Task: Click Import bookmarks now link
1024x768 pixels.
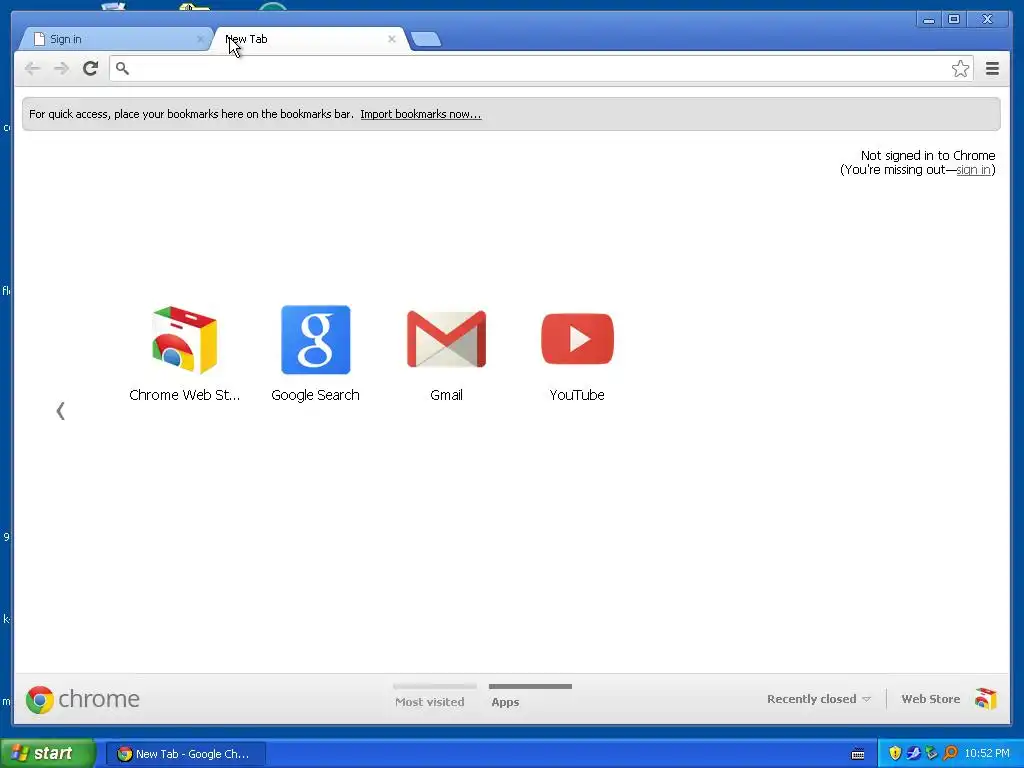Action: click(x=421, y=114)
